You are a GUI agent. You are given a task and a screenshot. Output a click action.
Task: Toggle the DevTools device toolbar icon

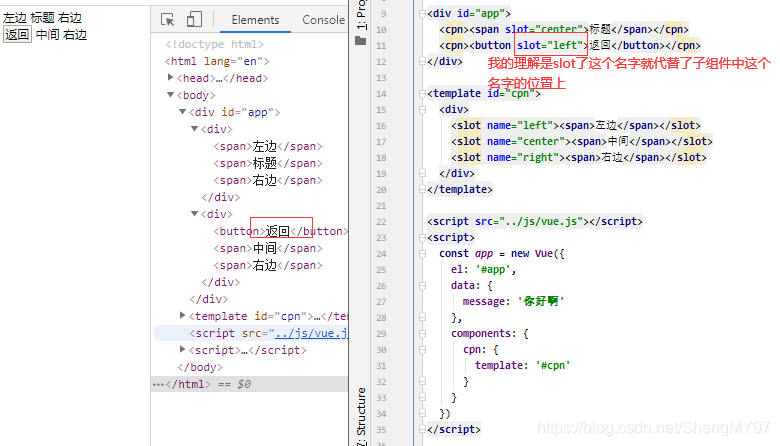[x=194, y=19]
